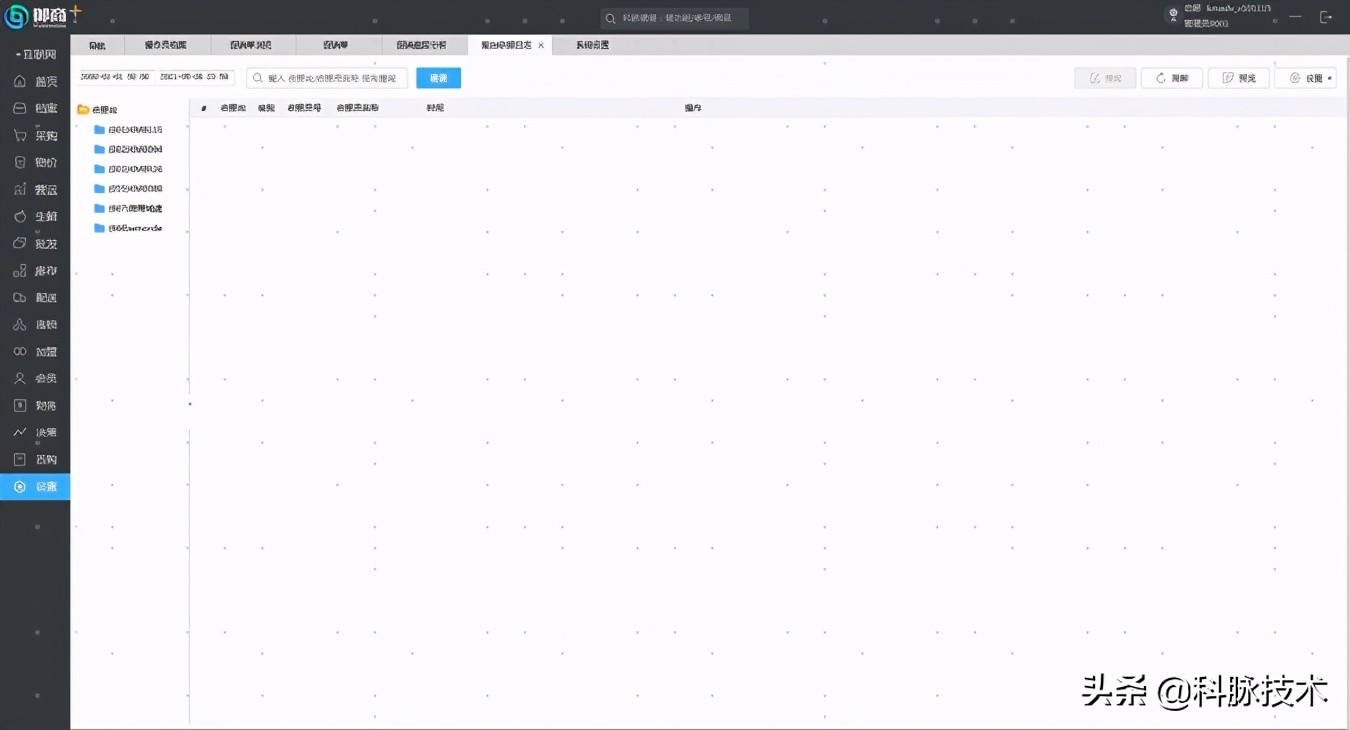This screenshot has height=730, width=1350.
Task: Click the preview button beside refresh
Action: [x=1239, y=78]
